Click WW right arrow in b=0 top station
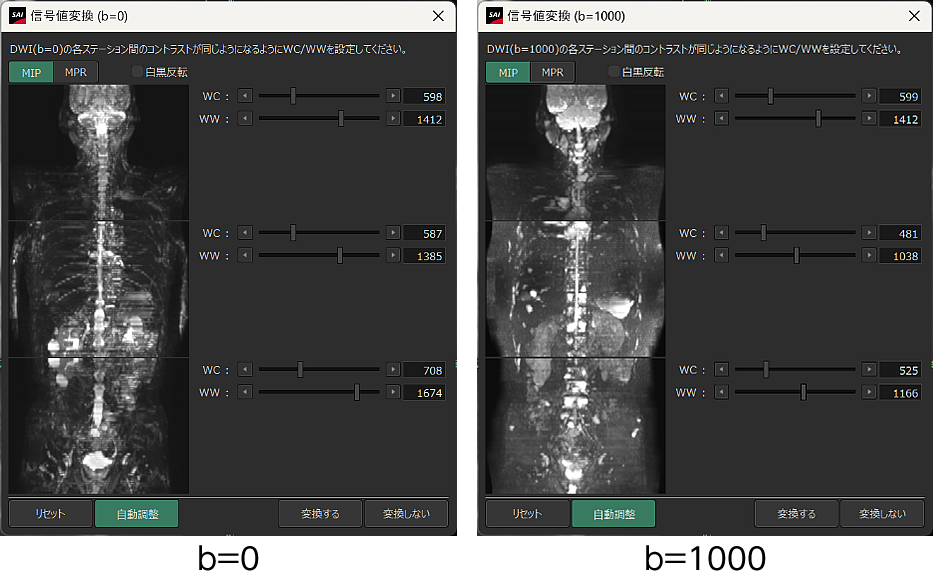The width and height of the screenshot is (933, 571). pyautogui.click(x=393, y=119)
